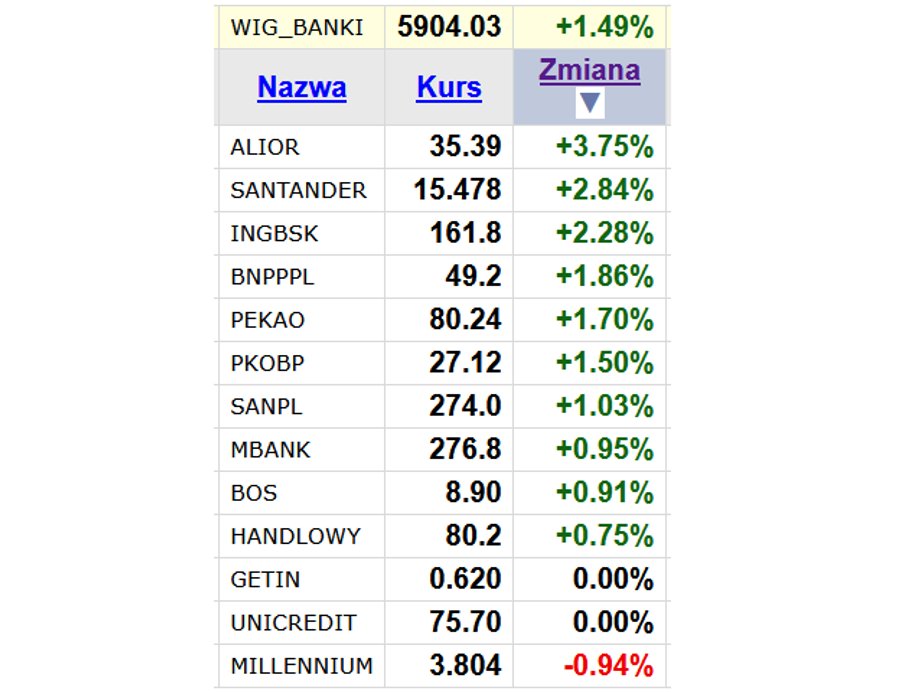Image resolution: width=920 pixels, height=692 pixels.
Task: Select the WIG_BANKI index name
Action: [297, 28]
